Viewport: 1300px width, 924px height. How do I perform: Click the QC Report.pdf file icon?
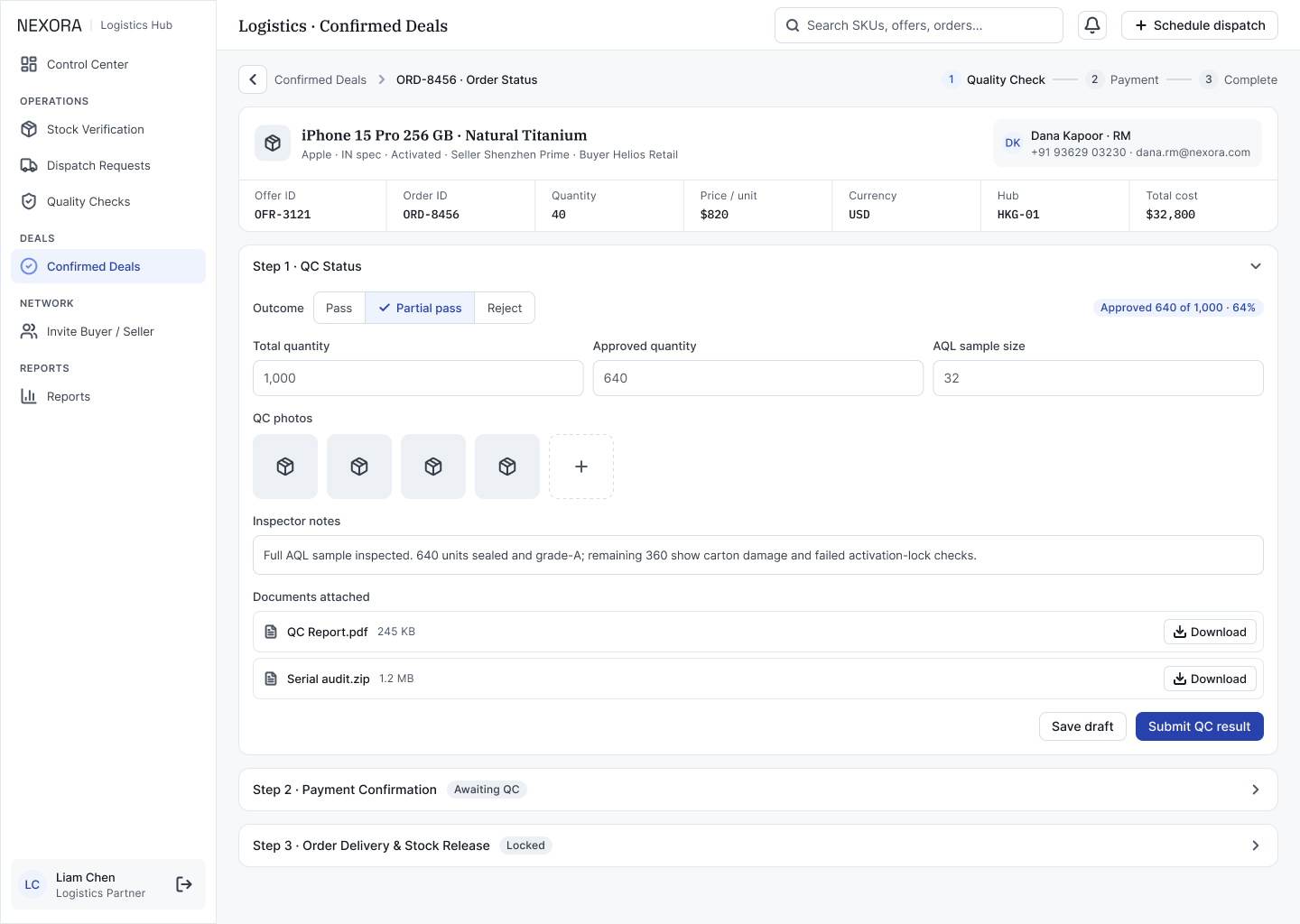pyautogui.click(x=271, y=632)
